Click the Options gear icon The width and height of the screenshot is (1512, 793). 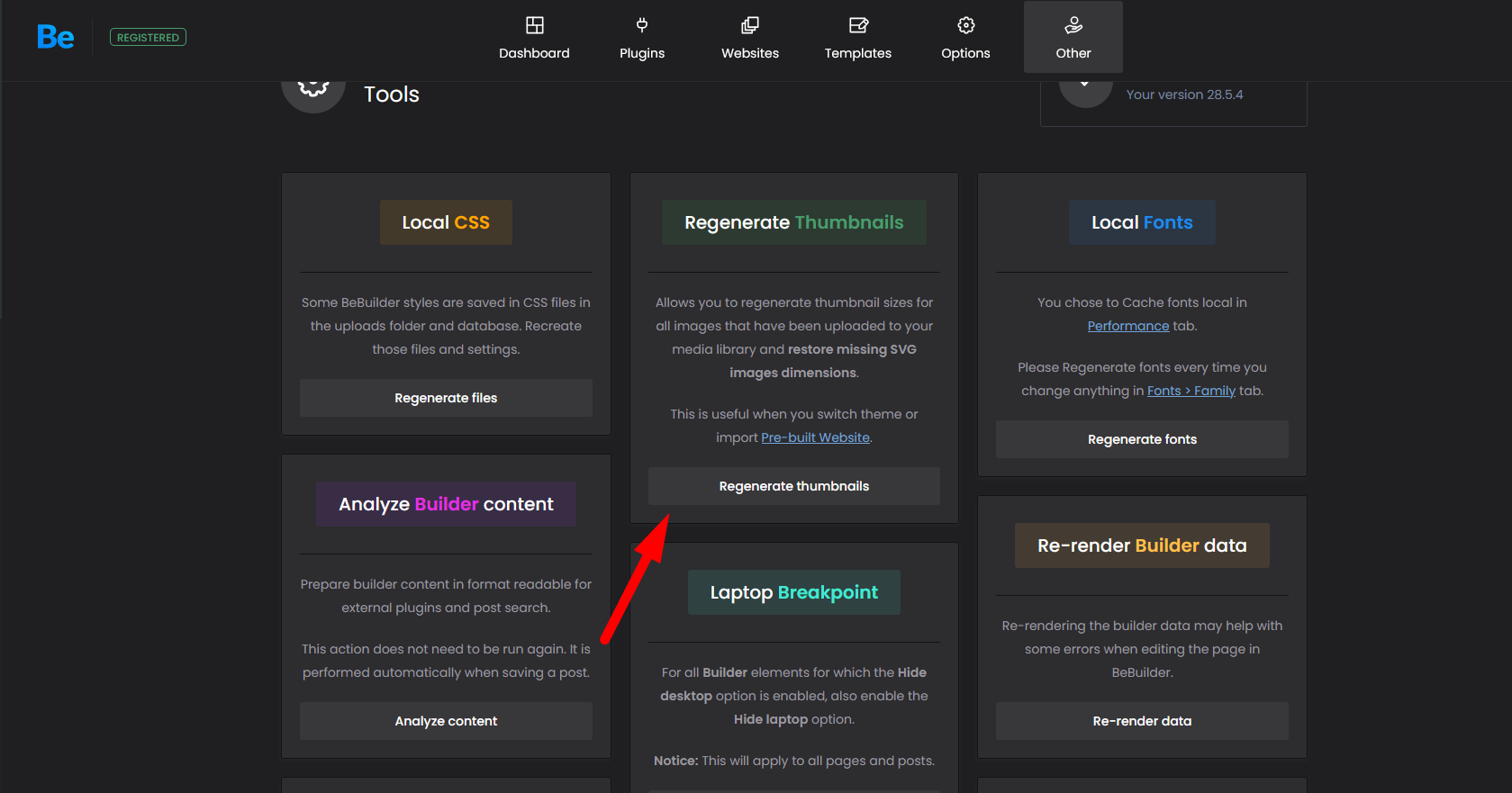[x=966, y=25]
